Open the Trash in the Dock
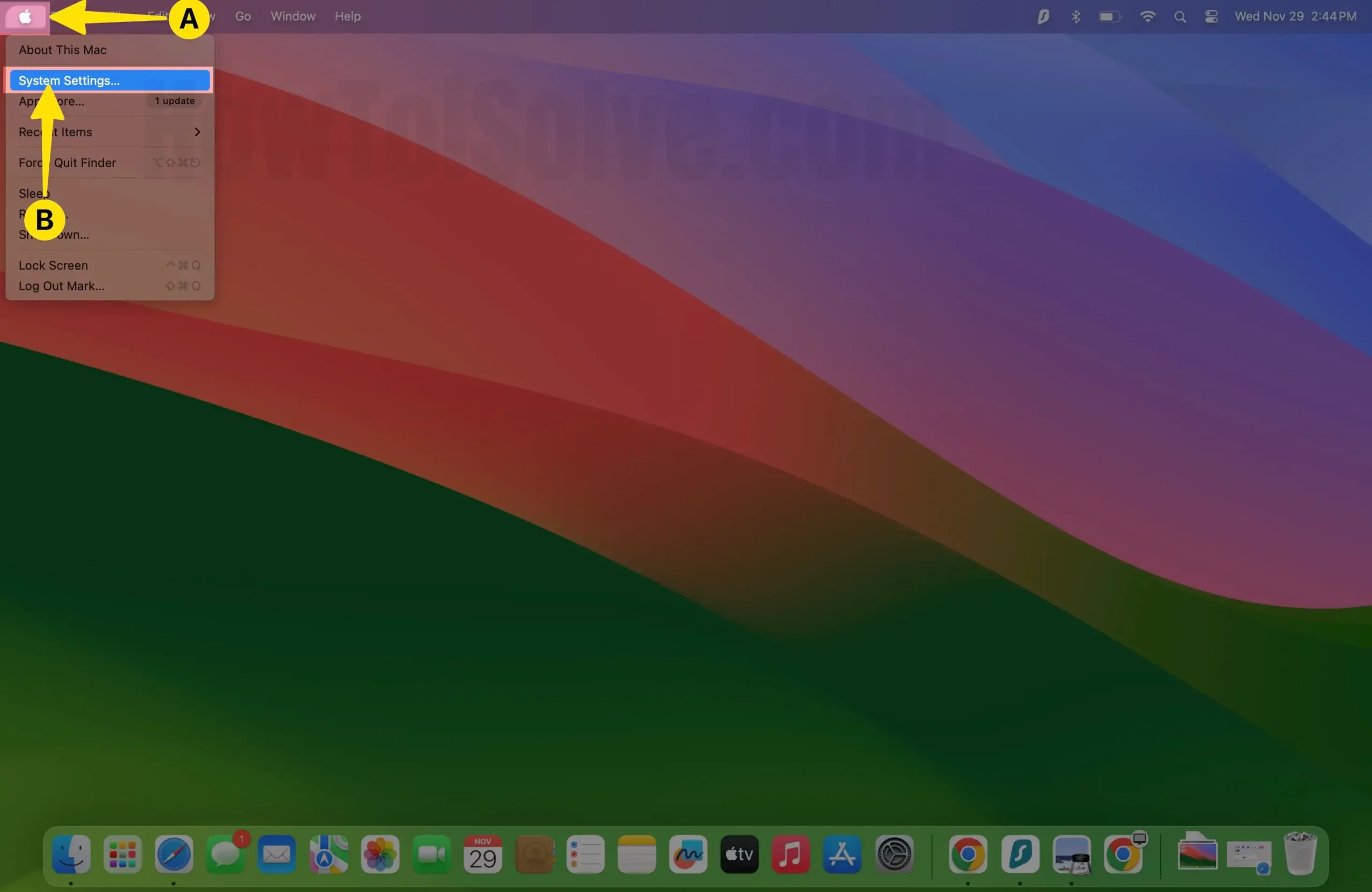 tap(1300, 853)
